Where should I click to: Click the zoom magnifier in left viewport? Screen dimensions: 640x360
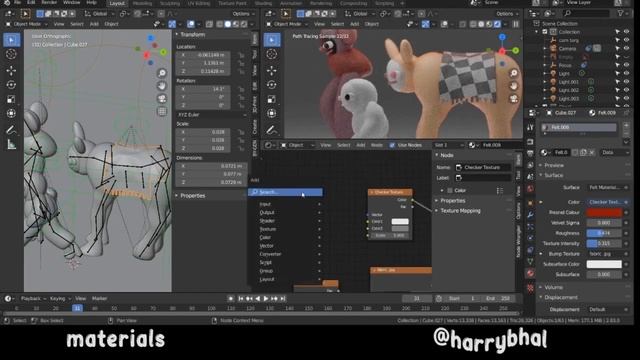pyautogui.click(x=162, y=73)
